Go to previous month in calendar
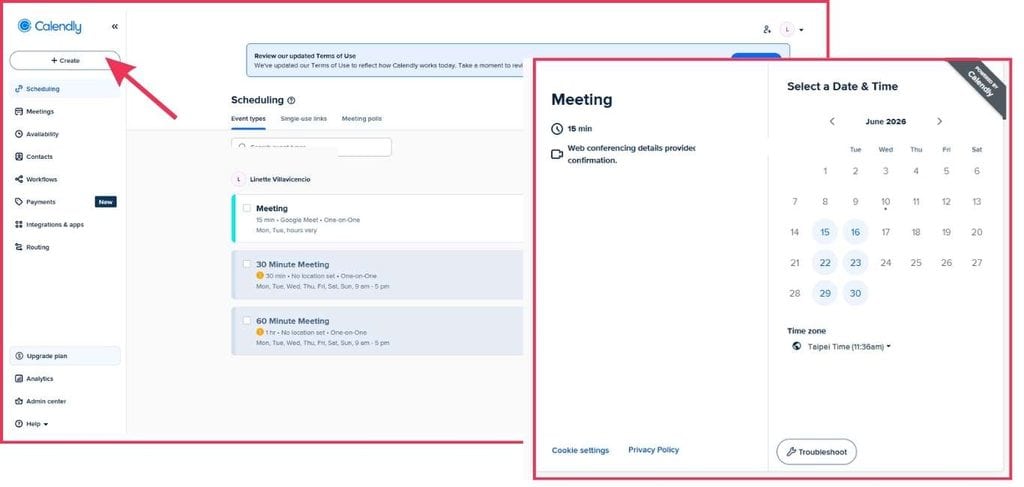Screen dimensions: 1024x487 [x=832, y=121]
